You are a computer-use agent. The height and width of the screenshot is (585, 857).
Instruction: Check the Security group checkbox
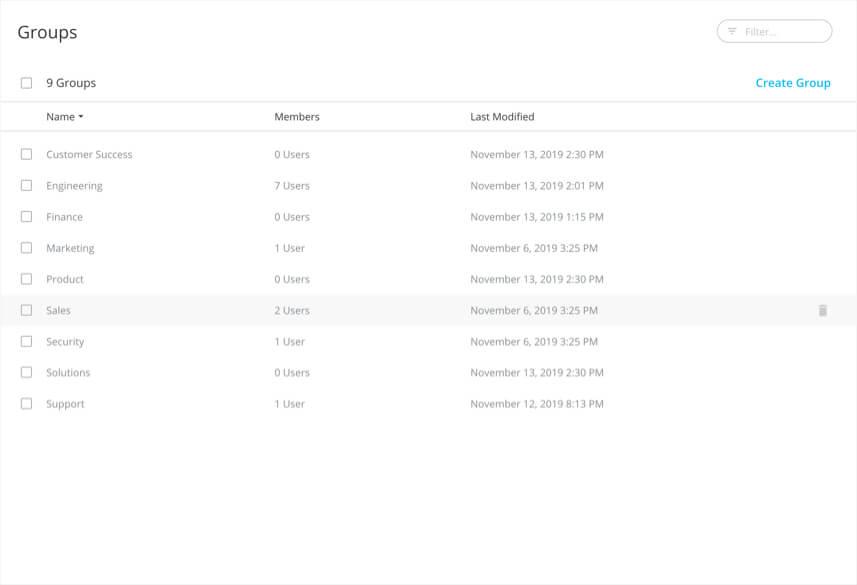tap(26, 341)
